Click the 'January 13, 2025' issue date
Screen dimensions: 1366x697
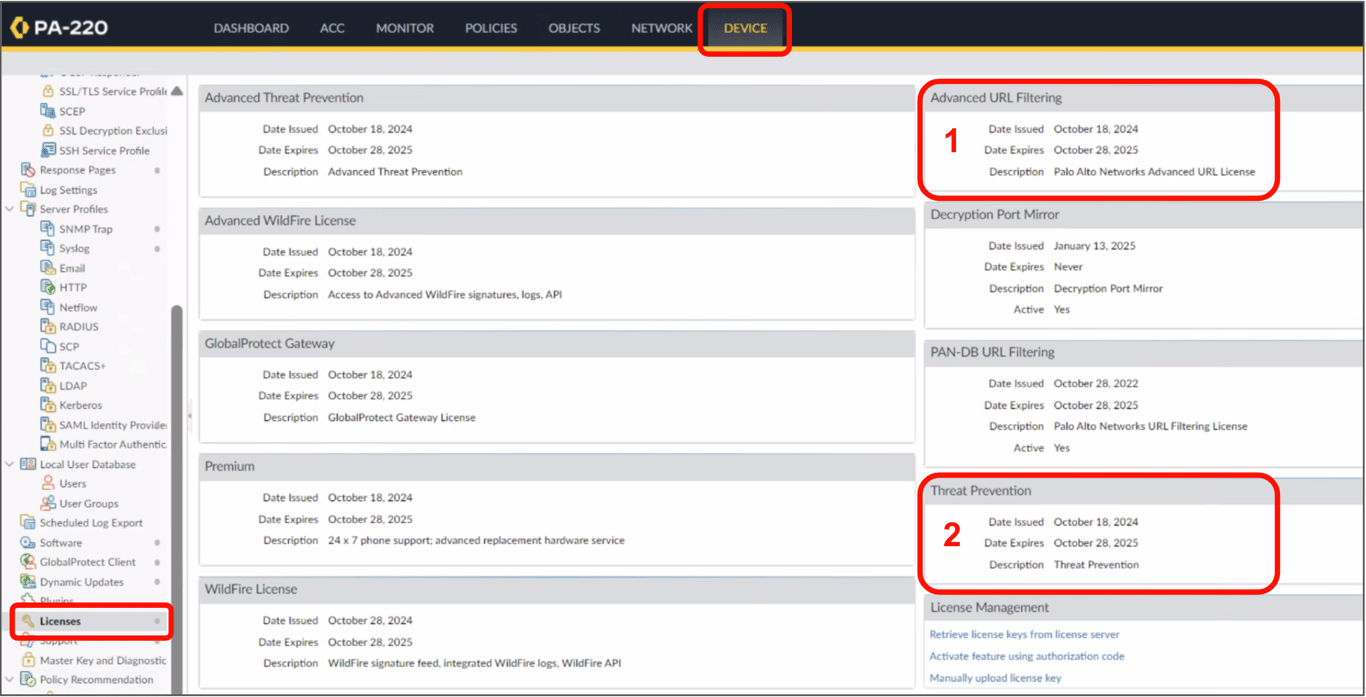1094,246
